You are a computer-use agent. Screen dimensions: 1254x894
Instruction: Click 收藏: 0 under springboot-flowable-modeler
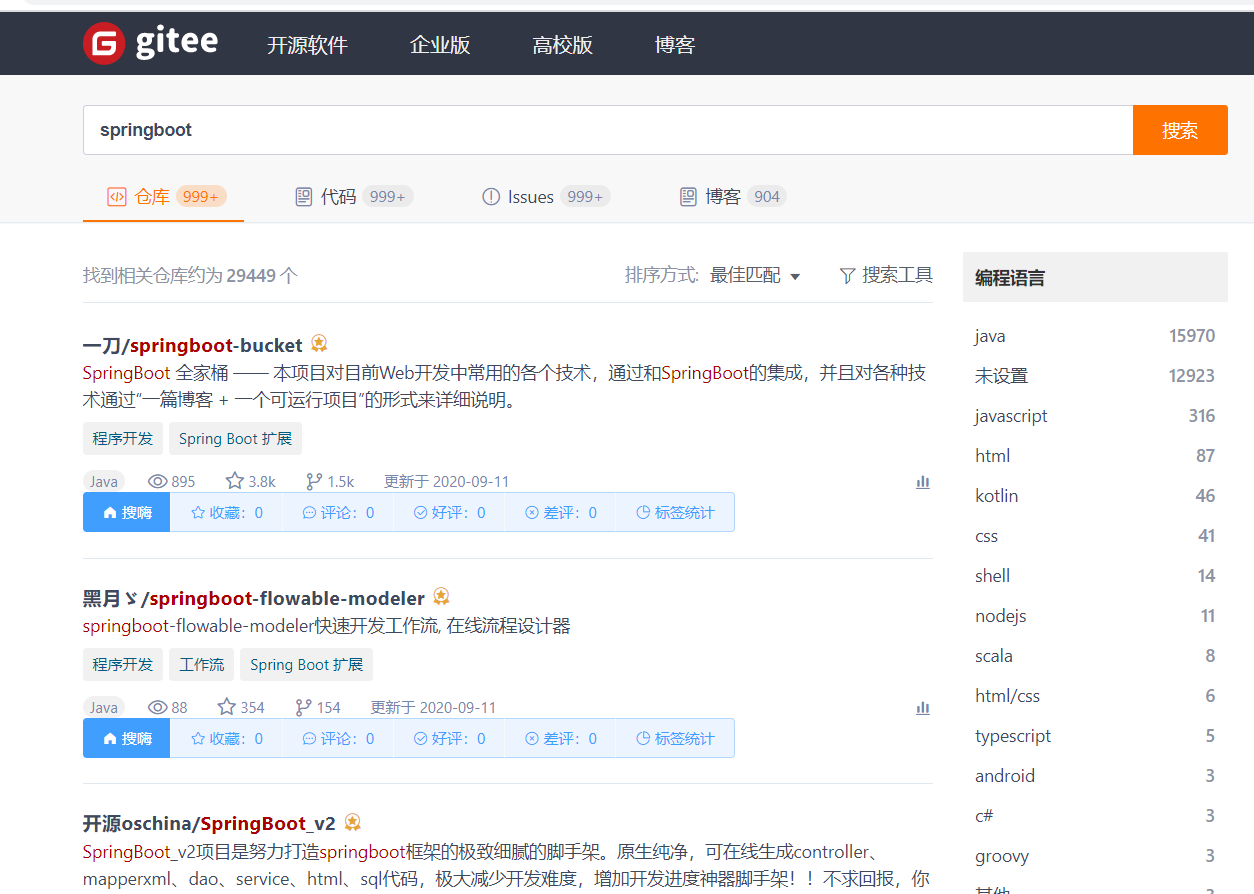(227, 739)
